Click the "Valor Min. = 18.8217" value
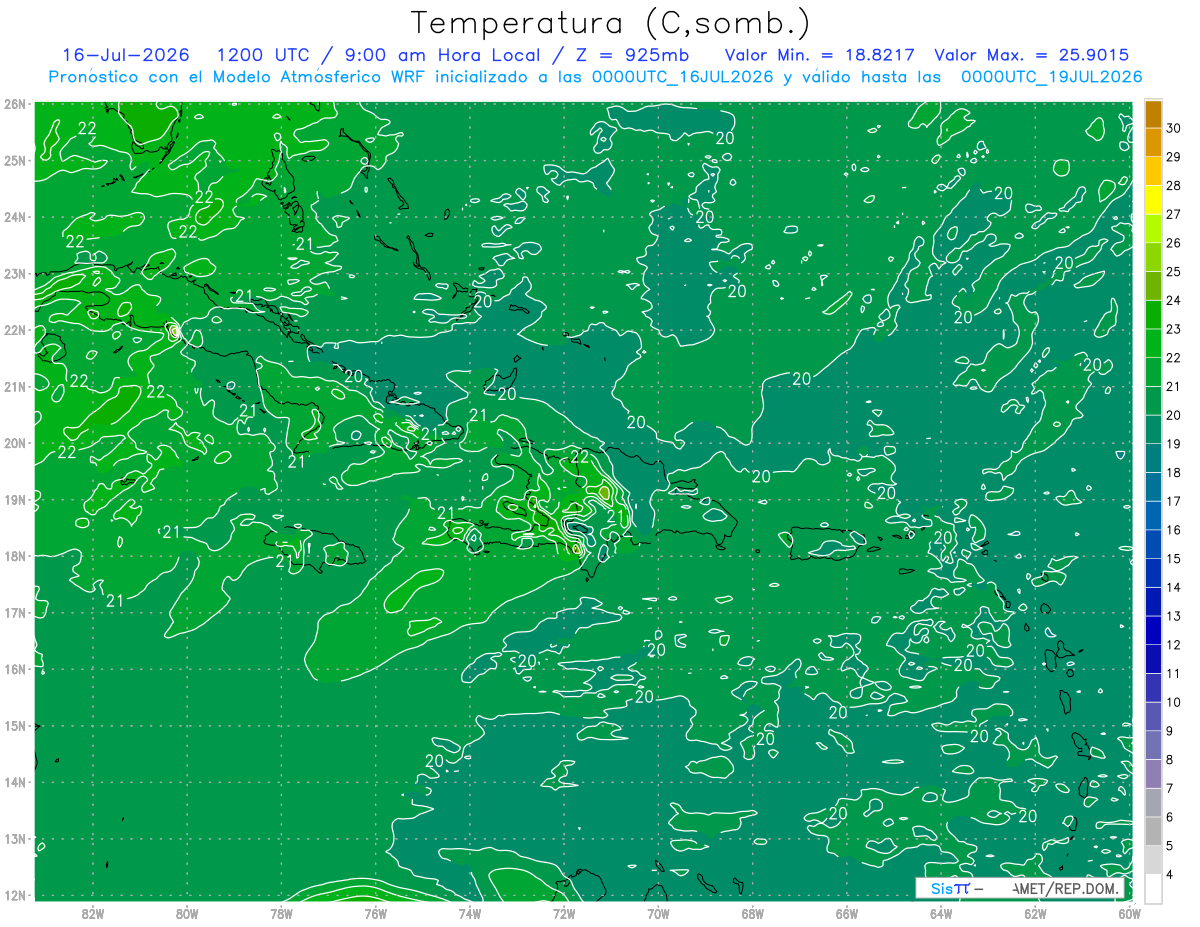1200x927 pixels. click(819, 55)
